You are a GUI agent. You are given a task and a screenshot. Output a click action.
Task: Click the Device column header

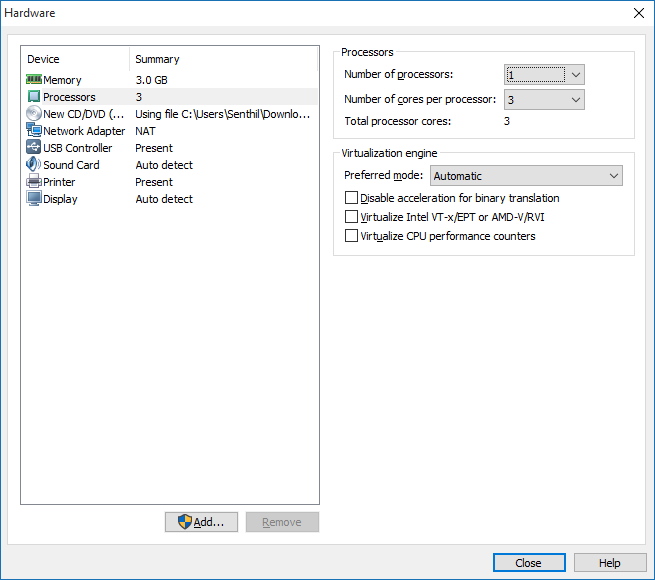tap(43, 59)
